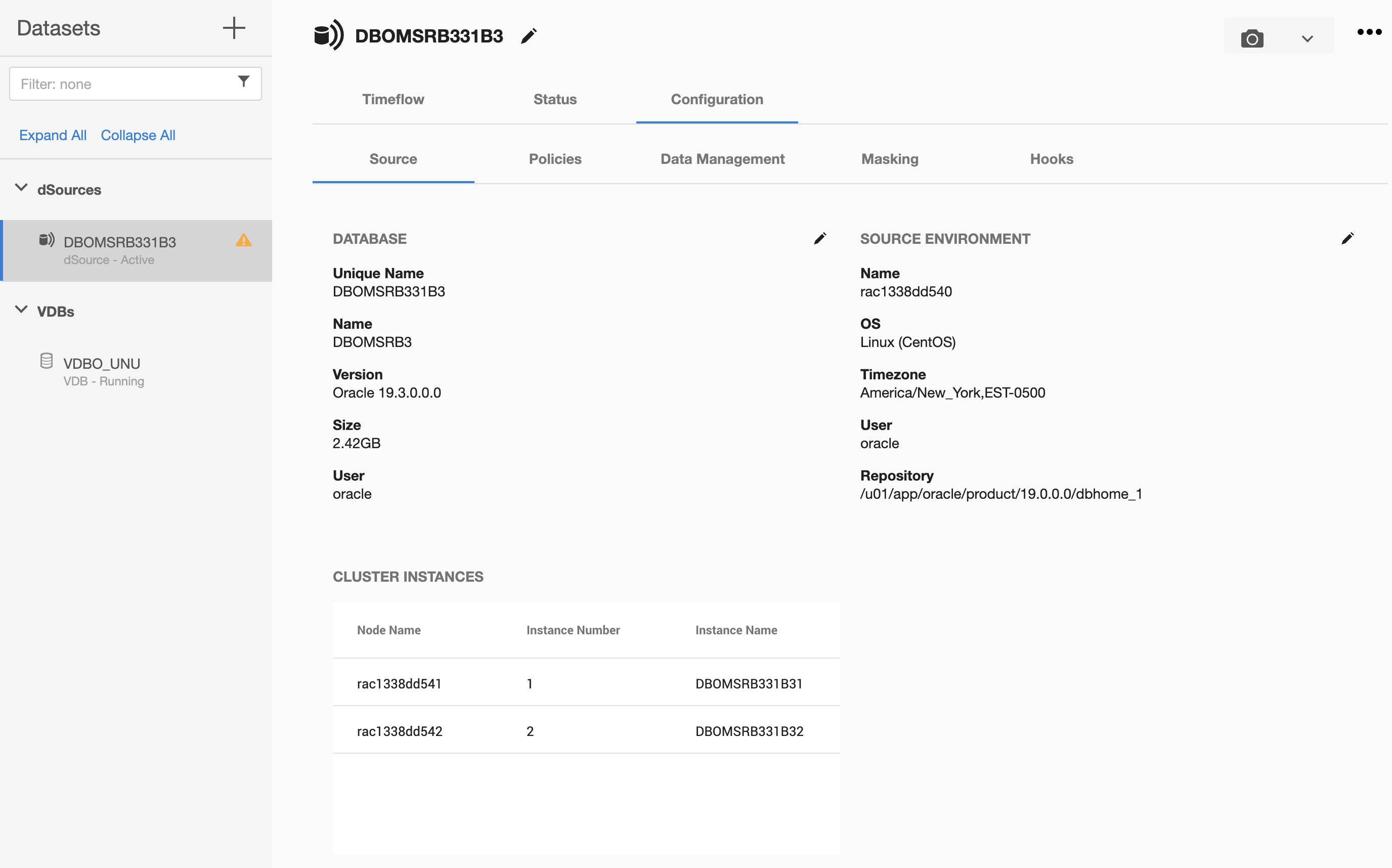This screenshot has height=868, width=1392.
Task: Open the Data Management sub-tab
Action: [722, 159]
